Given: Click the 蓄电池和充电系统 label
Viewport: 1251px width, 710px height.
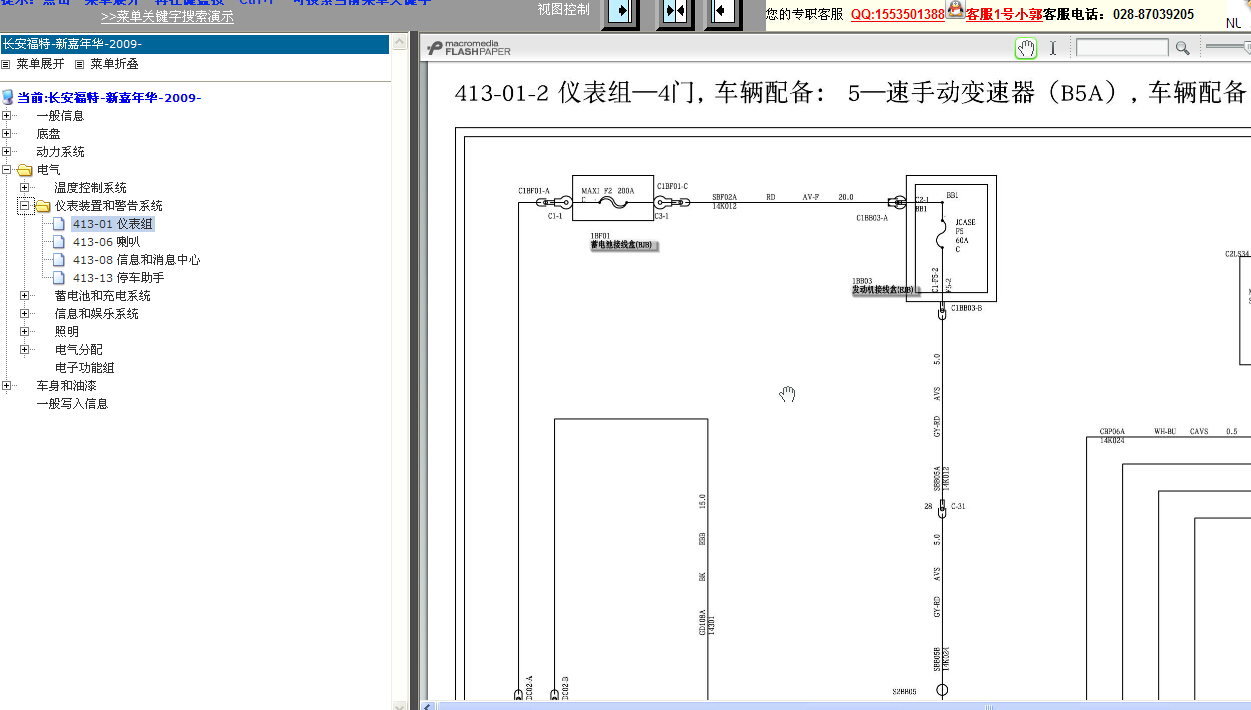Looking at the screenshot, I should [102, 296].
